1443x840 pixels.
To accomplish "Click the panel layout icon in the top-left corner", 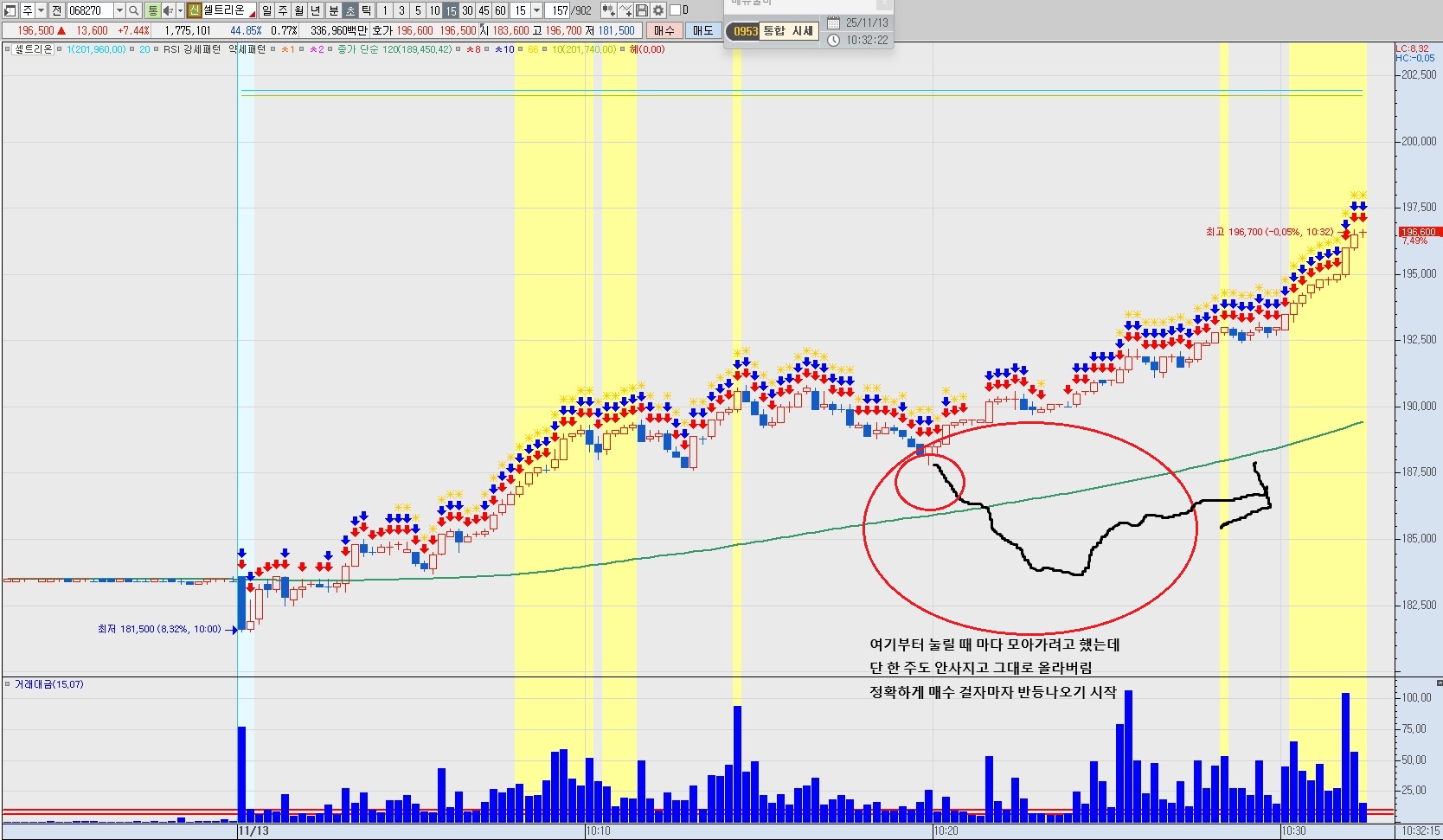I will click(x=10, y=10).
